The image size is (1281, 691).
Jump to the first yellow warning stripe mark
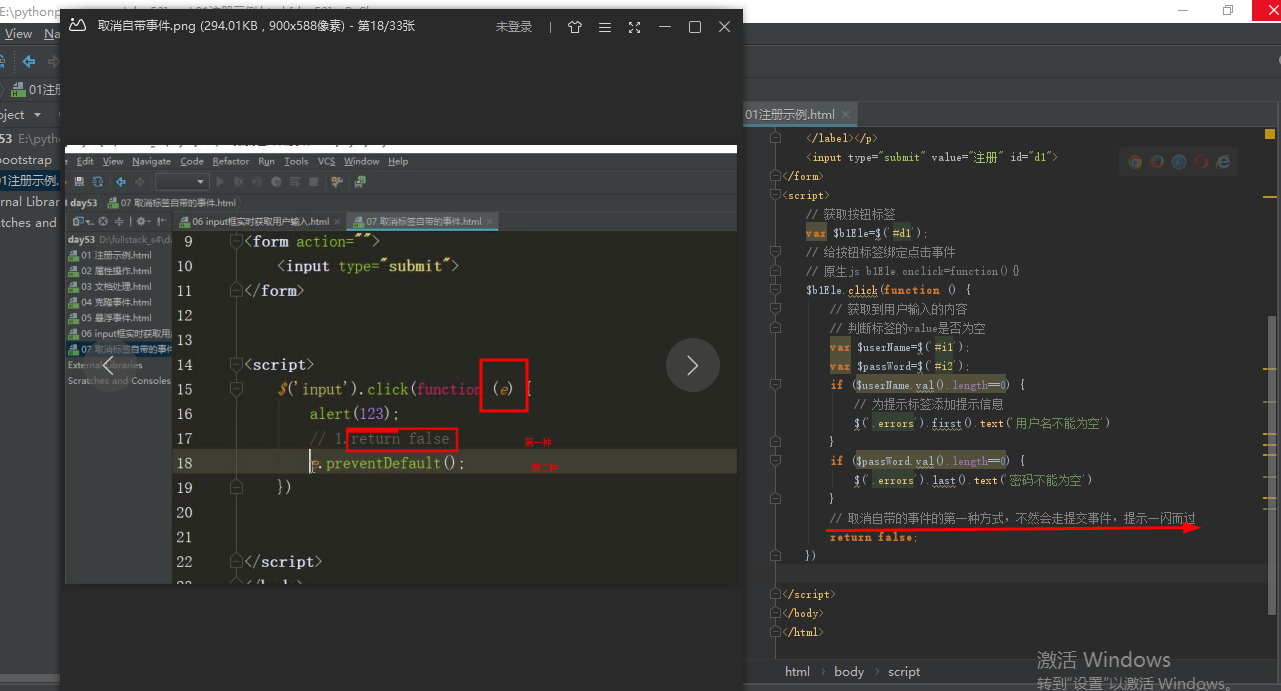(x=1271, y=195)
